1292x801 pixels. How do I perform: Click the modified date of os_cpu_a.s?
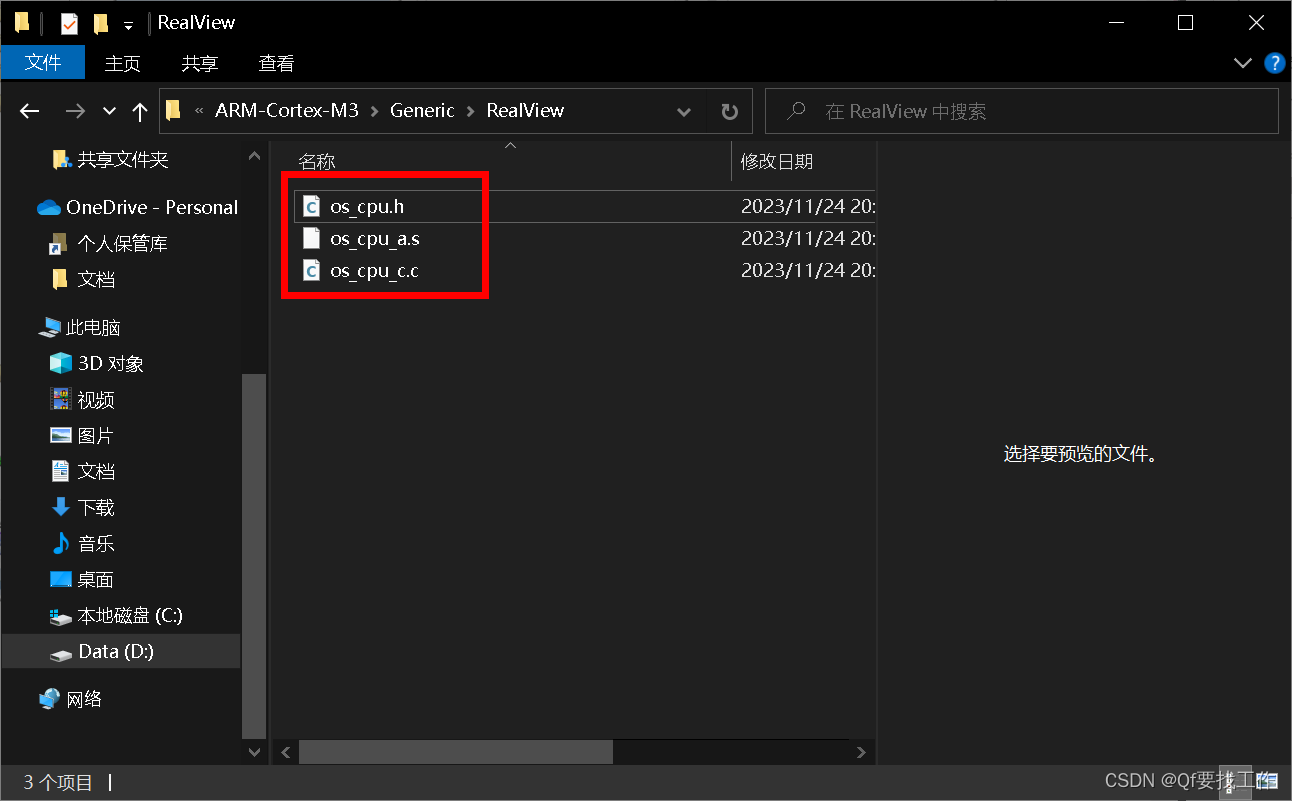pos(807,239)
